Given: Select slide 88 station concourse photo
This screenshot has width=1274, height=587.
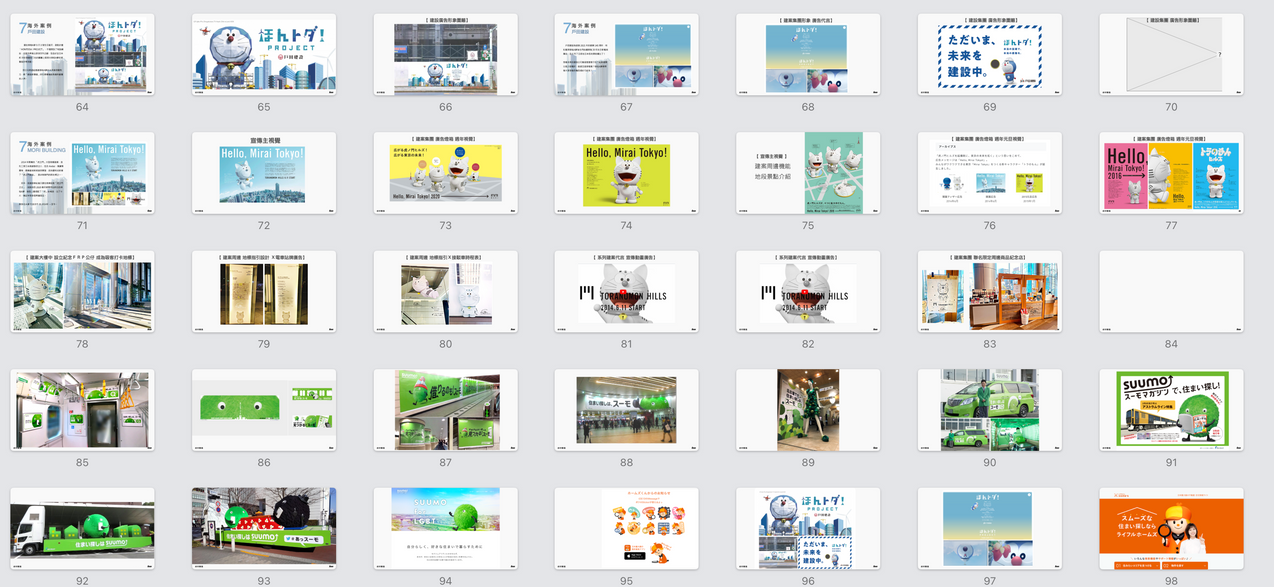Looking at the screenshot, I should click(x=627, y=411).
